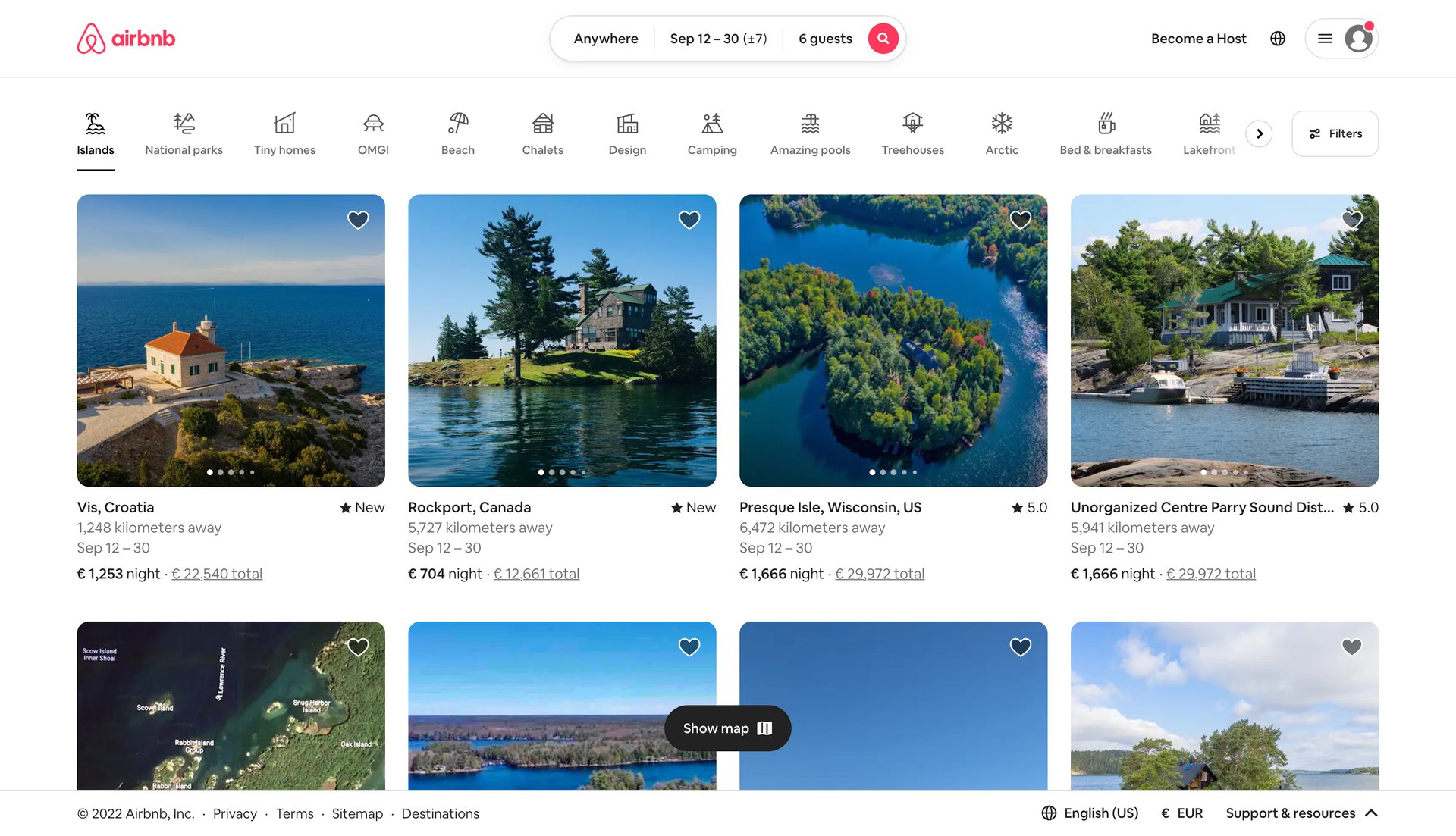Click the red search magnifier icon
The height and width of the screenshot is (836, 1456).
click(x=882, y=38)
